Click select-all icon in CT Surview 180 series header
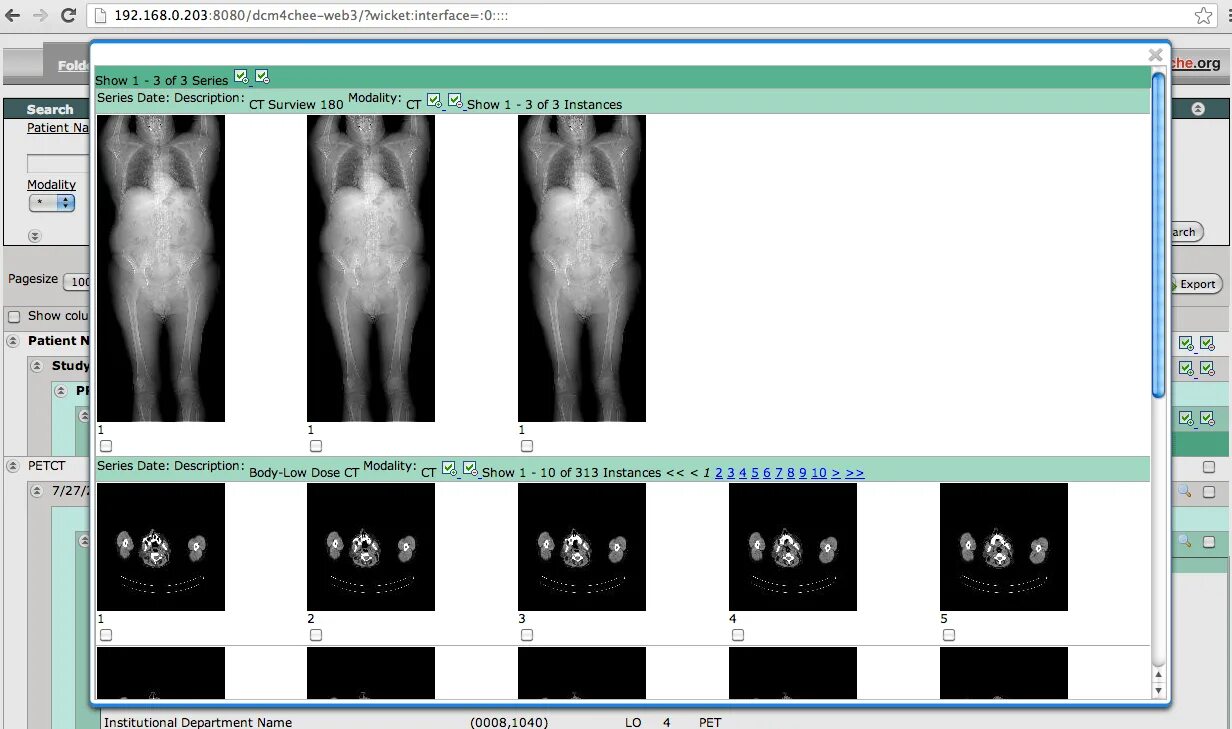Image resolution: width=1232 pixels, height=729 pixels. pos(434,100)
